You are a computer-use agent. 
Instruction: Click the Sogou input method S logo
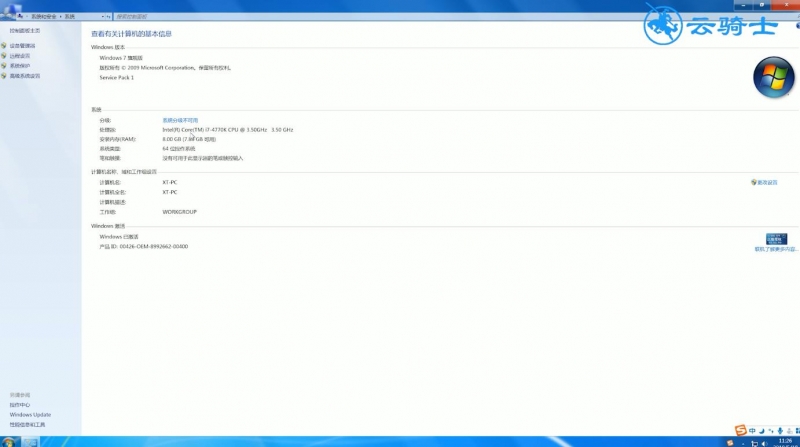740,431
